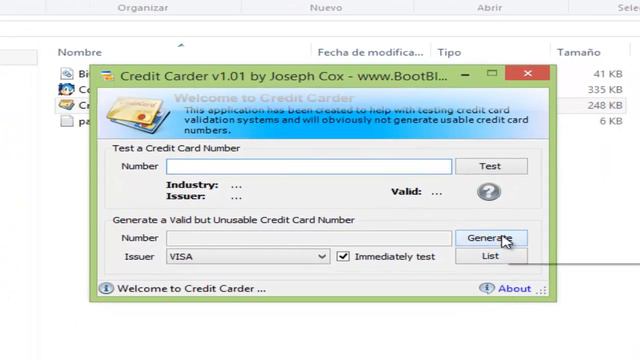The image size is (640, 360).
Task: Click the Generate button
Action: [x=491, y=238]
